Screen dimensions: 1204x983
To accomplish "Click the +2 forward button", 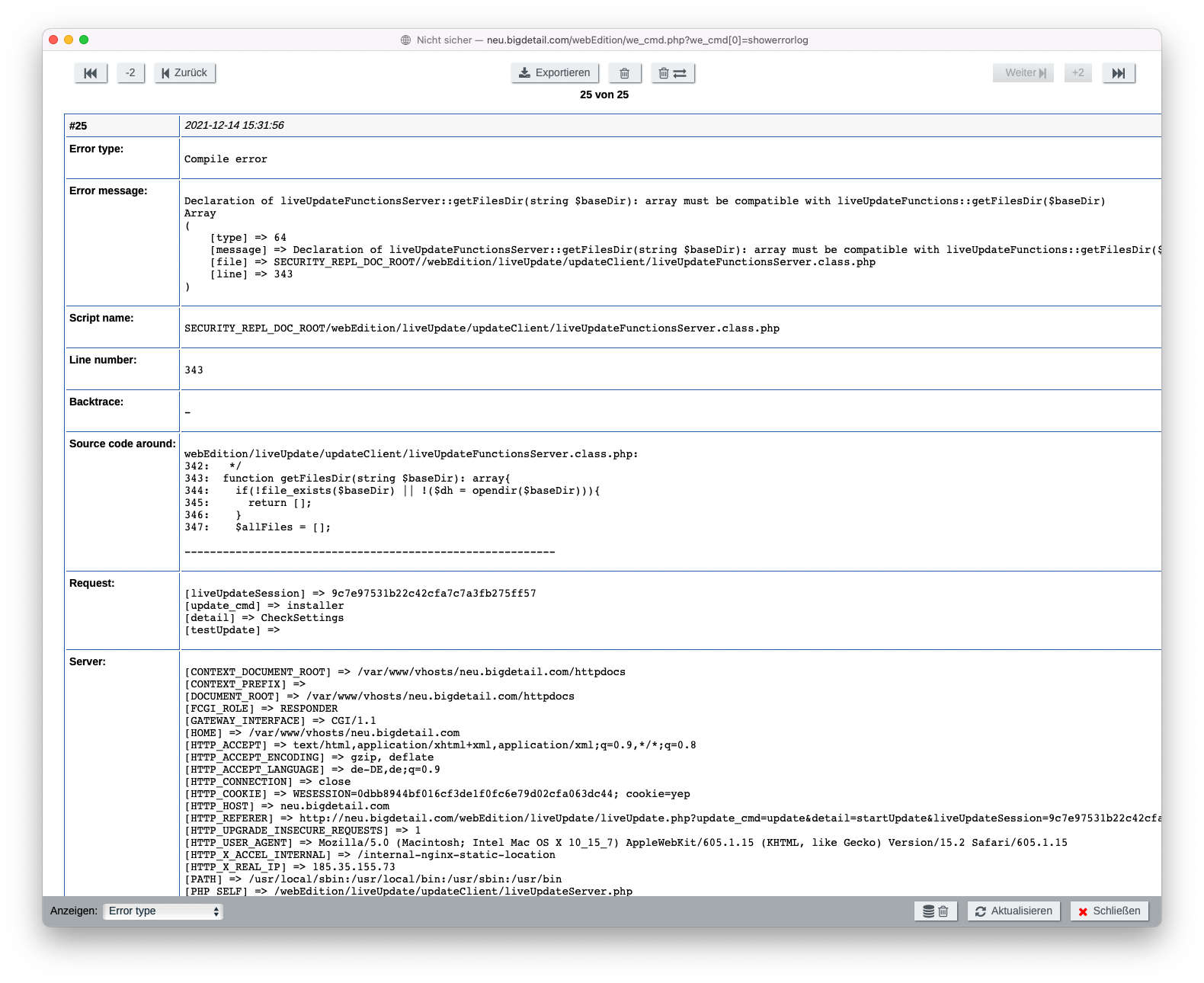I will coord(1078,73).
